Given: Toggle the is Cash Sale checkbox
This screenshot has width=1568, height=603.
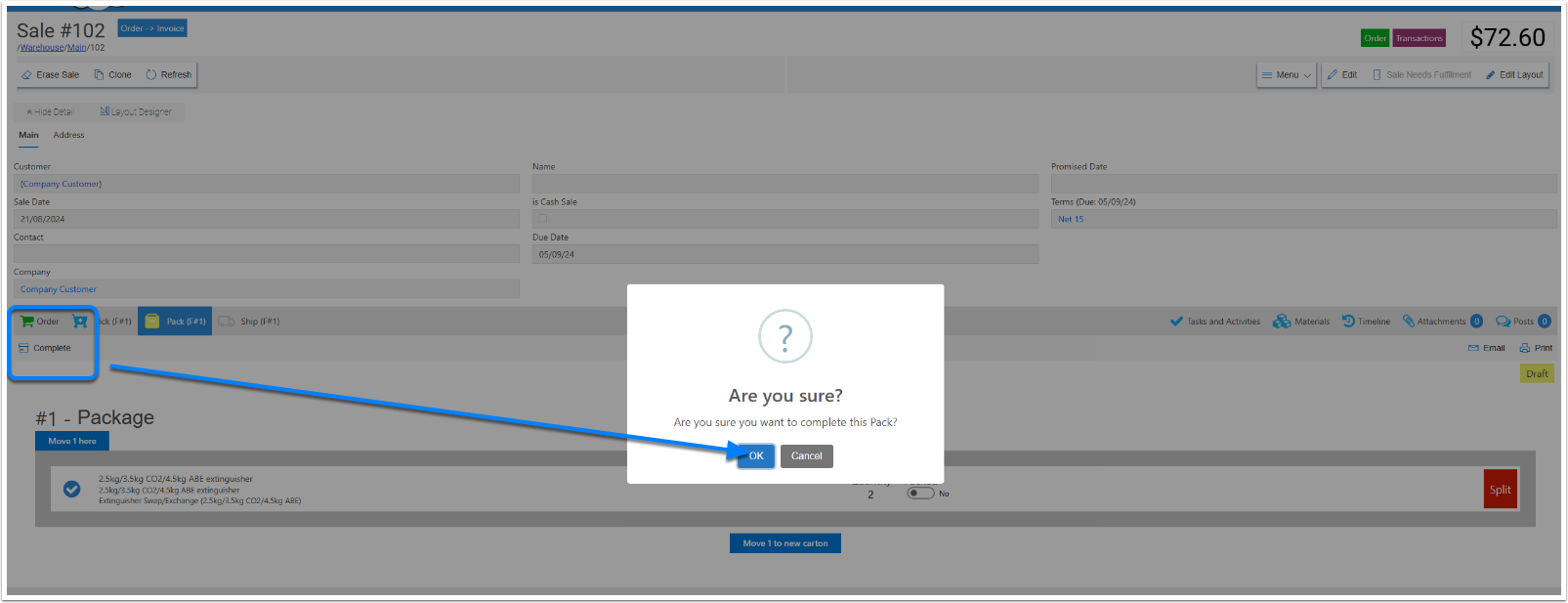Looking at the screenshot, I should click(x=543, y=219).
